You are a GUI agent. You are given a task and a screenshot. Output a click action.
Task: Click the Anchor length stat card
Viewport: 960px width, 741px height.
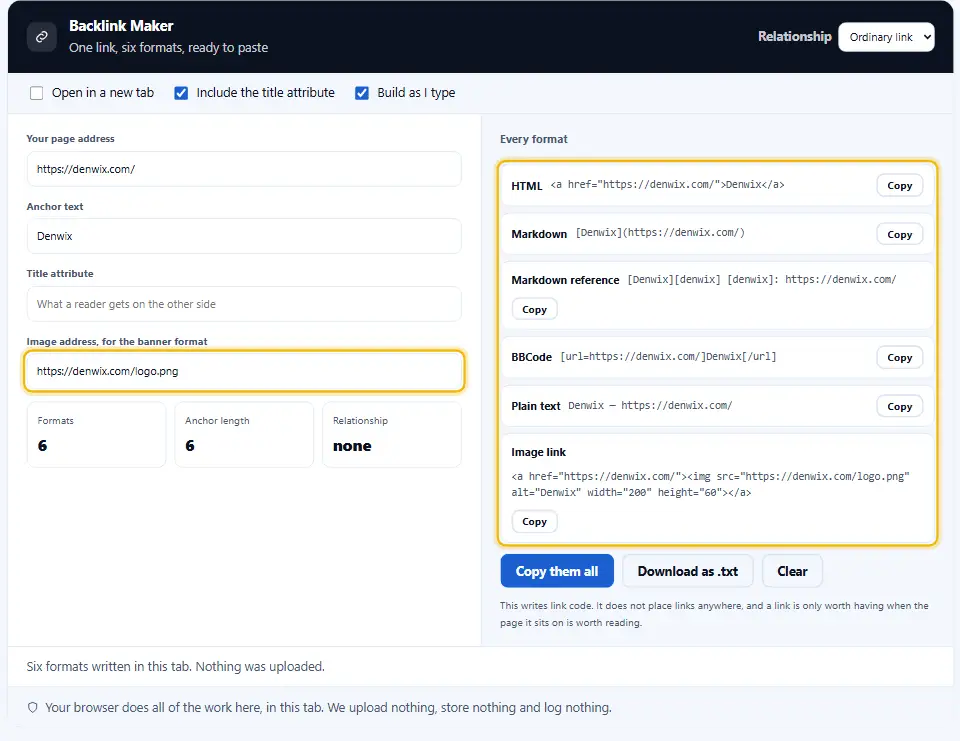coord(244,435)
